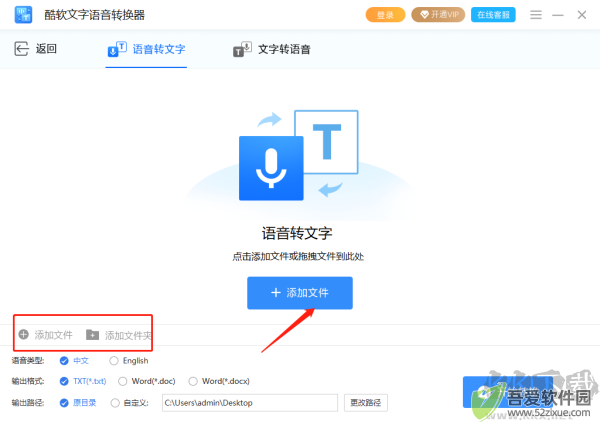Viewport: 600px width, 422px height.
Task: Click the 登录 login button
Action: [x=385, y=15]
